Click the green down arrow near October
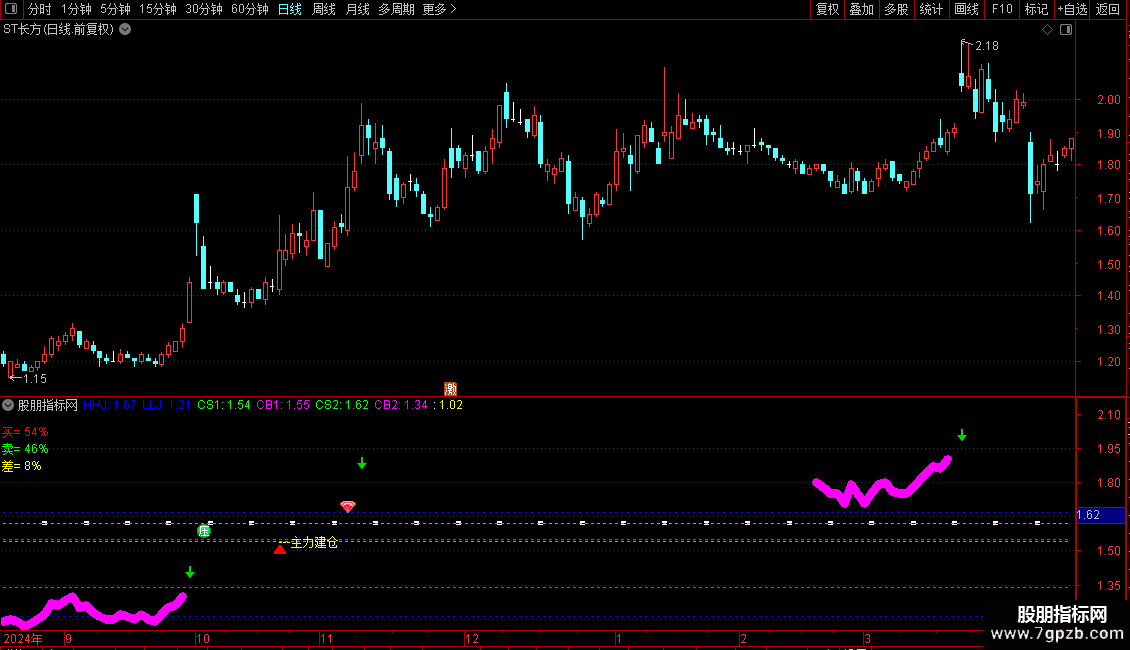The height and width of the screenshot is (650, 1130). (x=190, y=572)
